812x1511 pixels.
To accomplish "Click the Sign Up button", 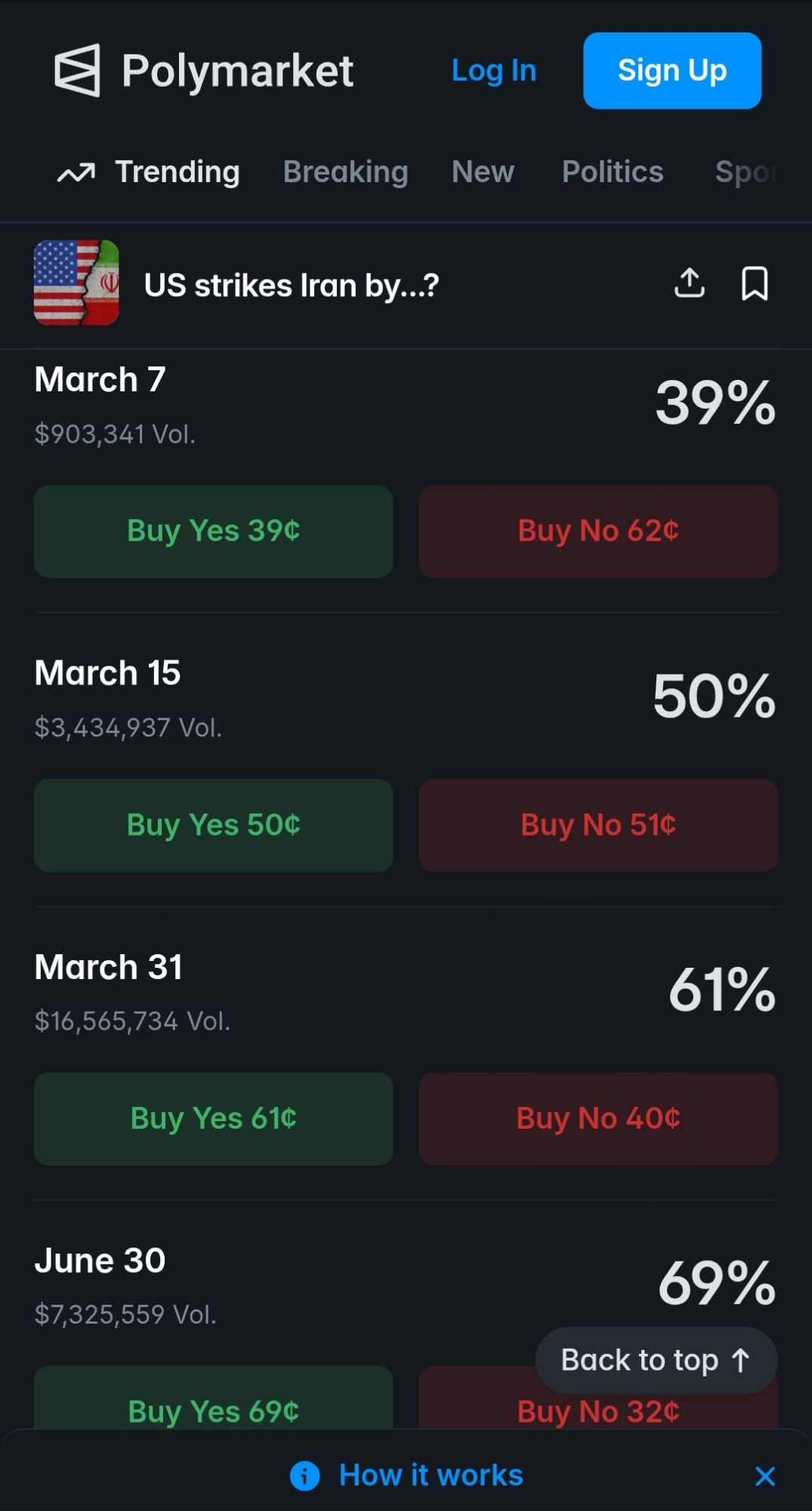I will (x=672, y=70).
